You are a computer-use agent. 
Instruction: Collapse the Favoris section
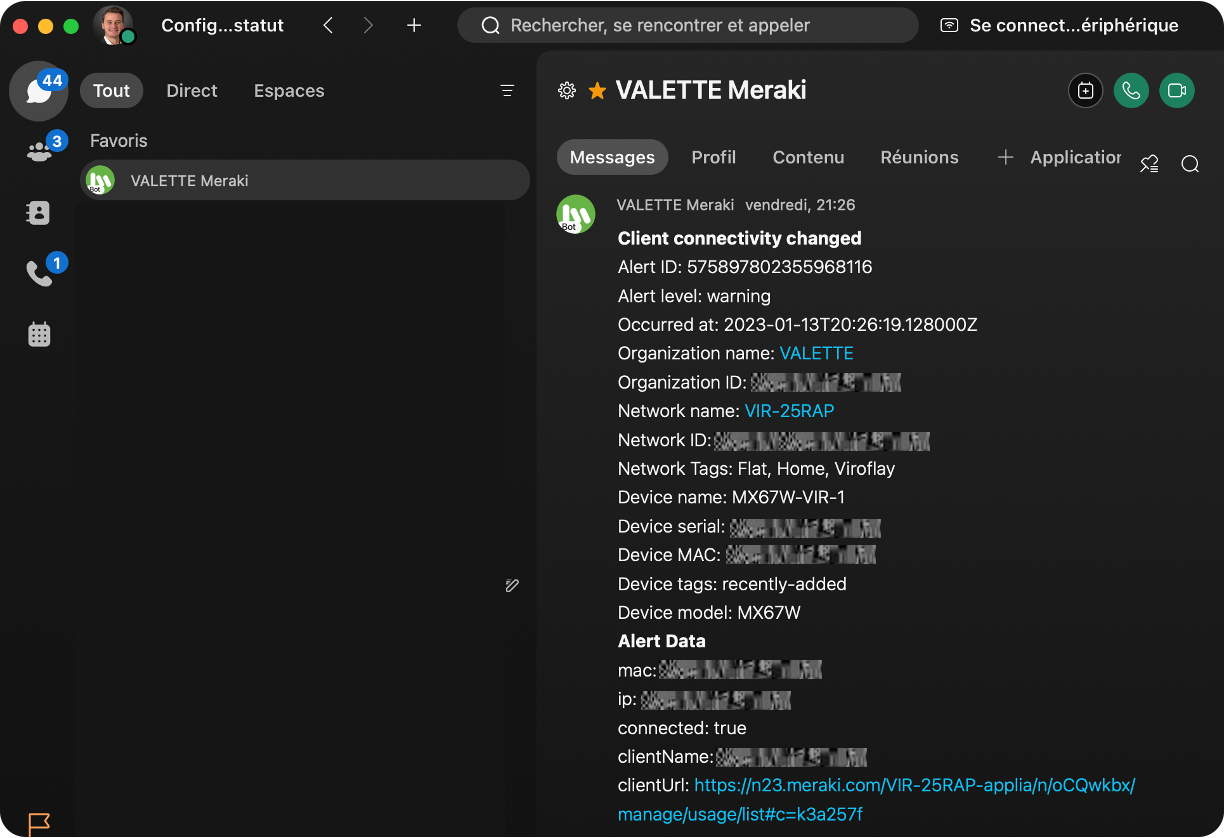[x=118, y=140]
